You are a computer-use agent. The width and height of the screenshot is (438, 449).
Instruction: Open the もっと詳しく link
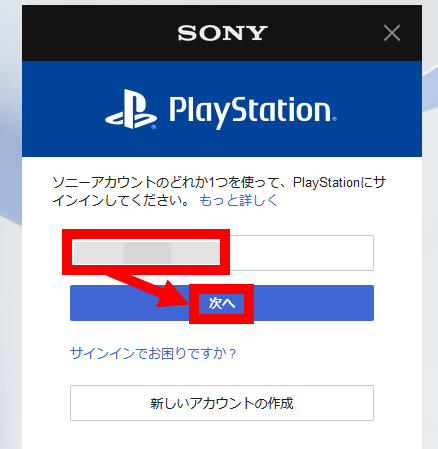click(238, 201)
